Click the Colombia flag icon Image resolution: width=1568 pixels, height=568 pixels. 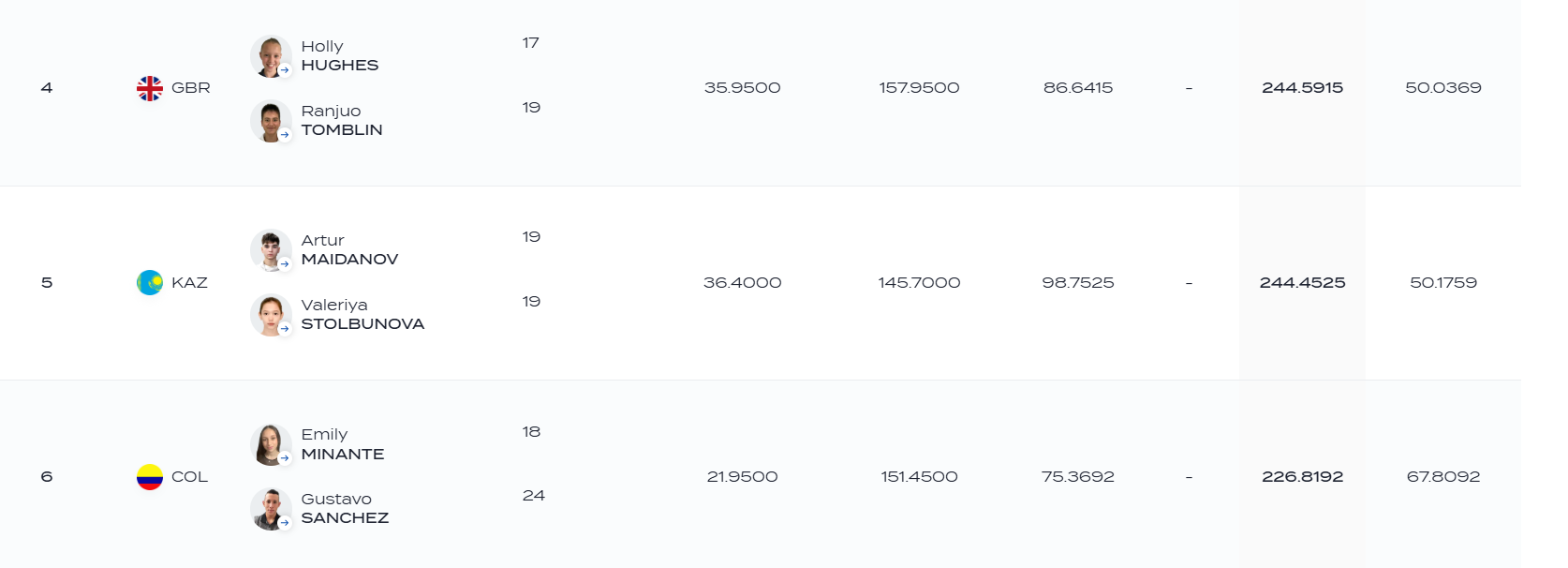(x=150, y=477)
